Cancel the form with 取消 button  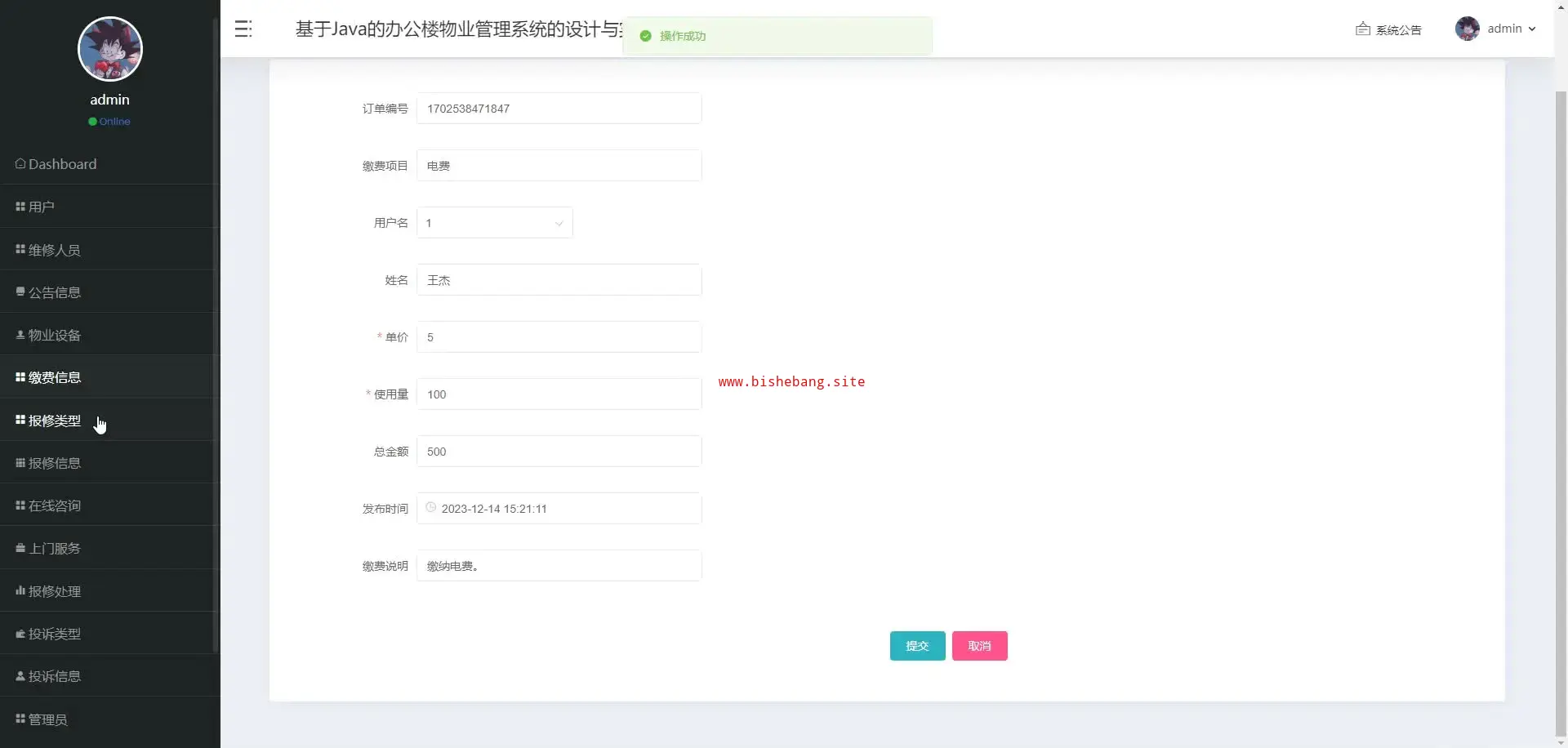point(980,646)
